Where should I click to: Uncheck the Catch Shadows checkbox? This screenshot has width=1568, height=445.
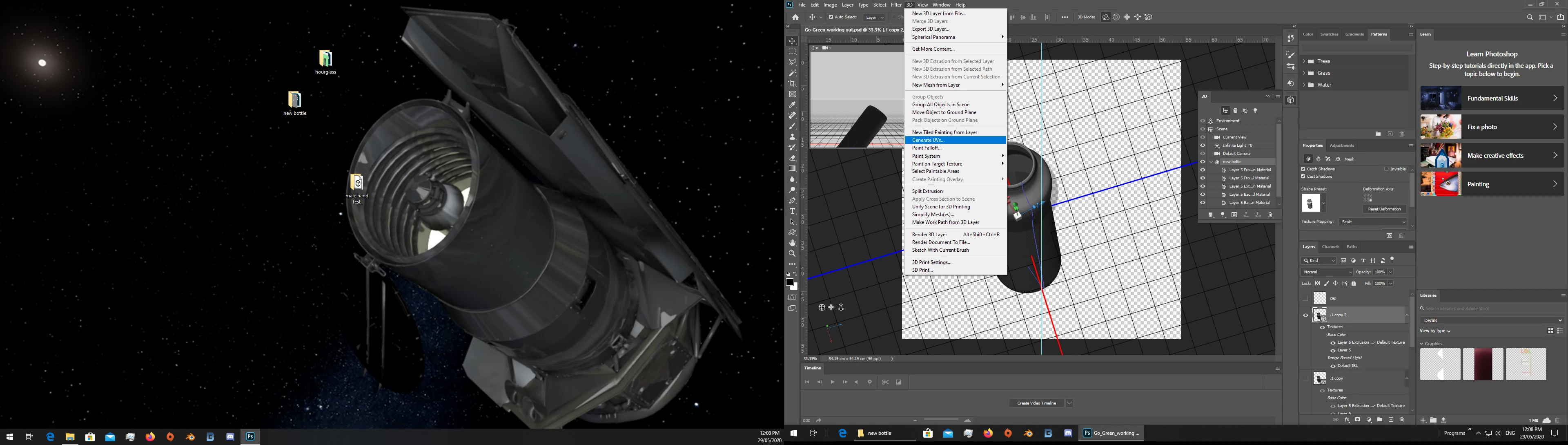[1303, 169]
